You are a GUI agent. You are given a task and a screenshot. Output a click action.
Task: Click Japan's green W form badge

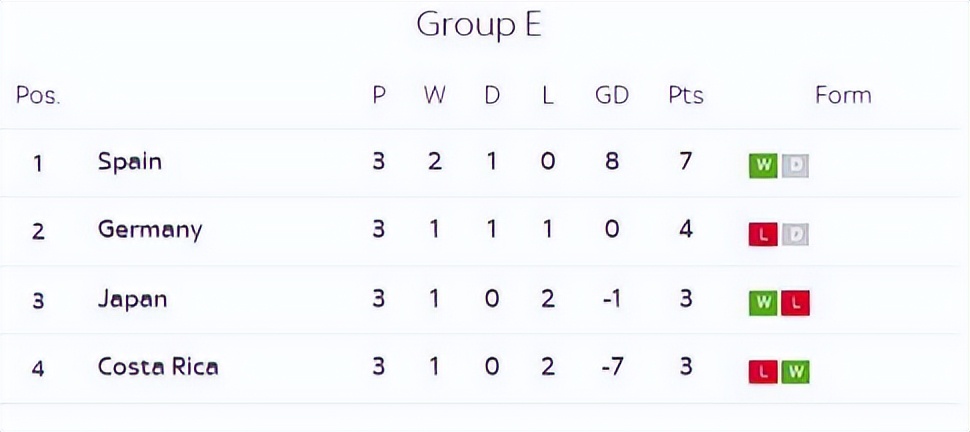[763, 303]
